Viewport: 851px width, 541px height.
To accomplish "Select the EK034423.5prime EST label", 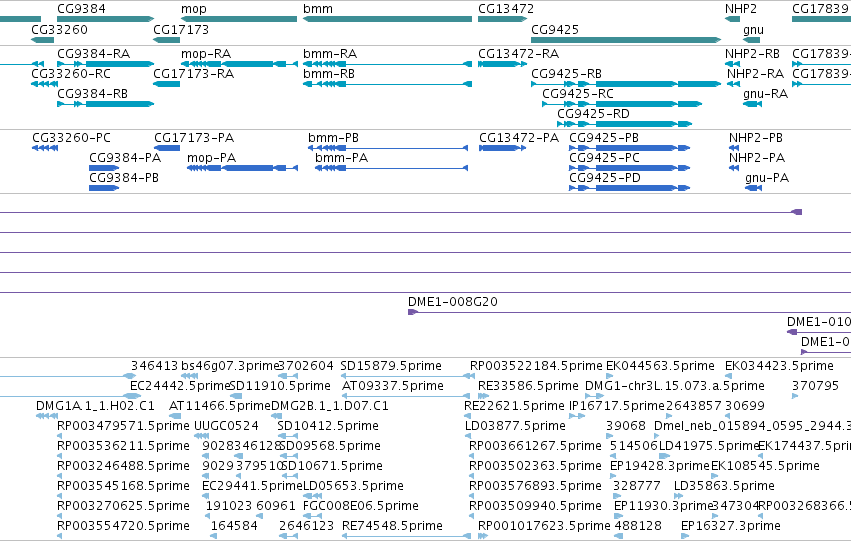I will [x=779, y=366].
